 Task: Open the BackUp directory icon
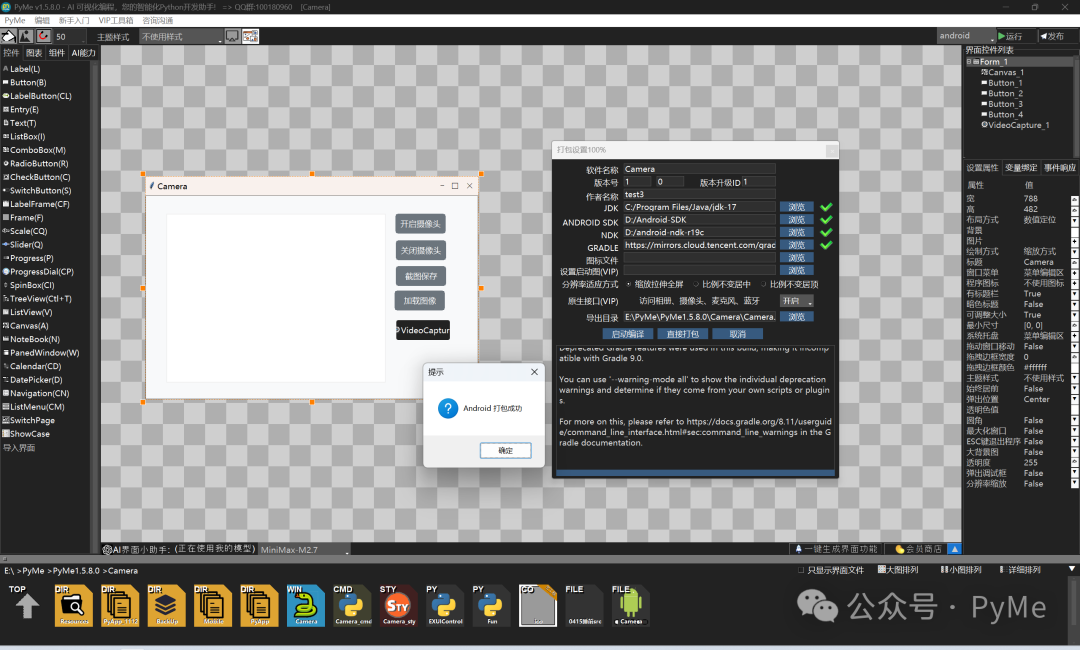tap(166, 605)
